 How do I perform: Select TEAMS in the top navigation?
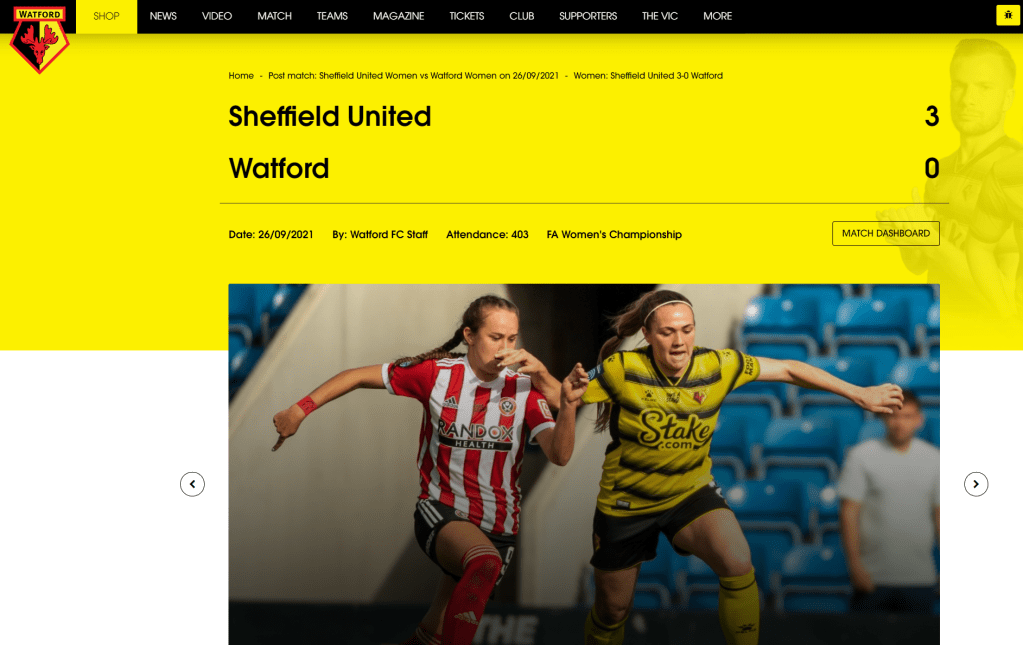pos(332,16)
